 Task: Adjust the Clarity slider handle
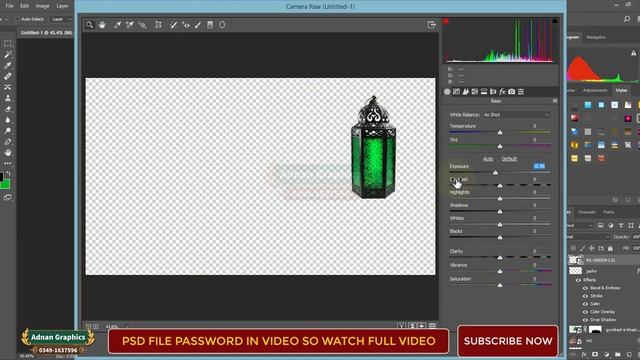500,258
